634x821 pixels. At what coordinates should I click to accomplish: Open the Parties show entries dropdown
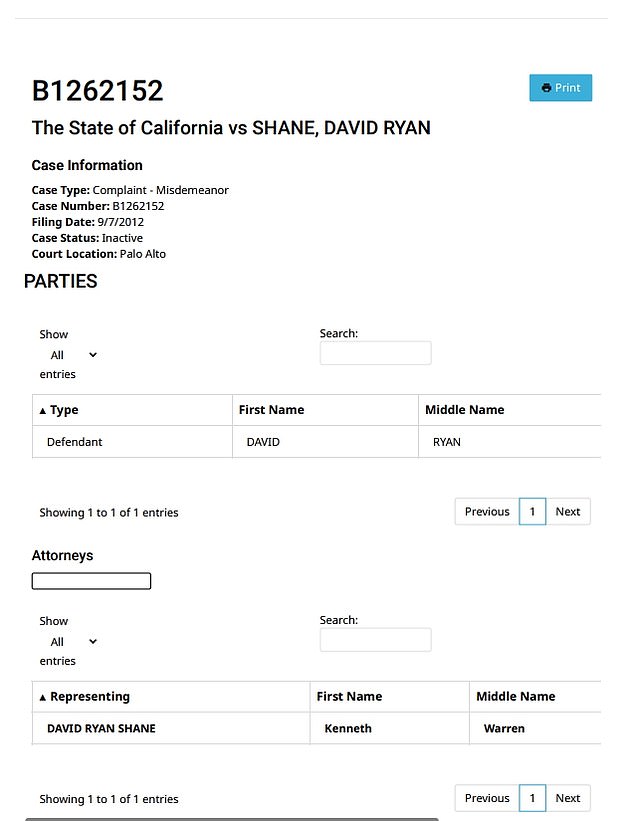[73, 355]
